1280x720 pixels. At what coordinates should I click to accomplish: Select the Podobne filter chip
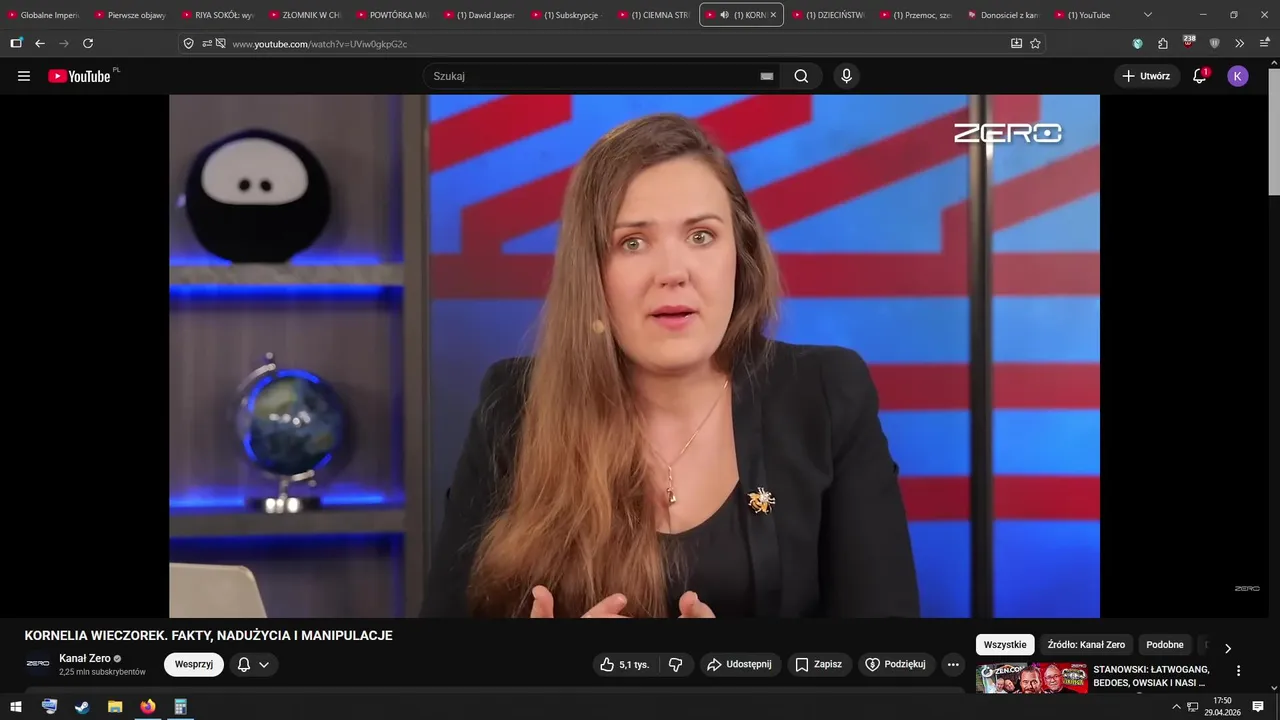[x=1165, y=645]
